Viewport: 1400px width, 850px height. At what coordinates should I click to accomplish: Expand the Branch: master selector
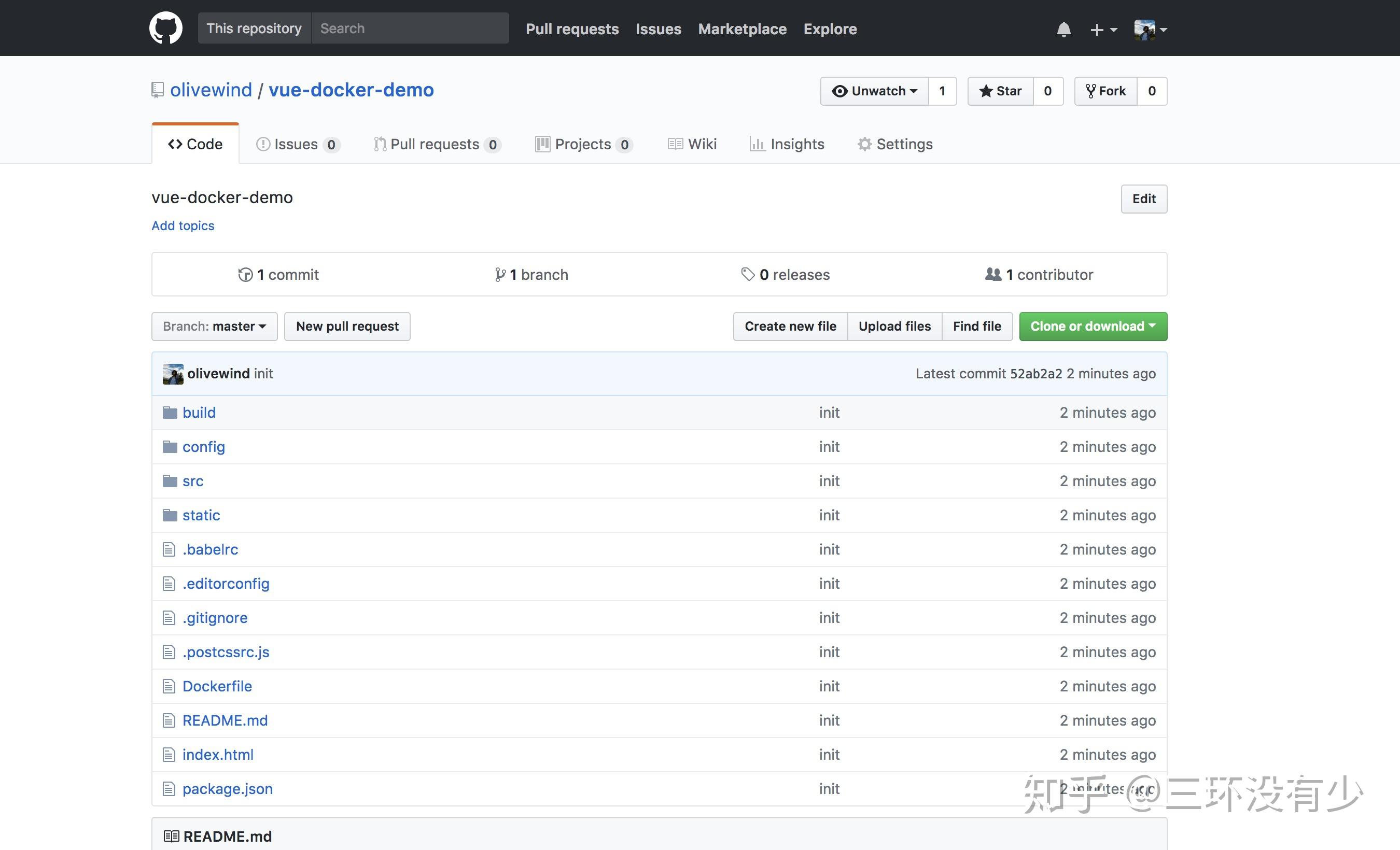(x=214, y=327)
